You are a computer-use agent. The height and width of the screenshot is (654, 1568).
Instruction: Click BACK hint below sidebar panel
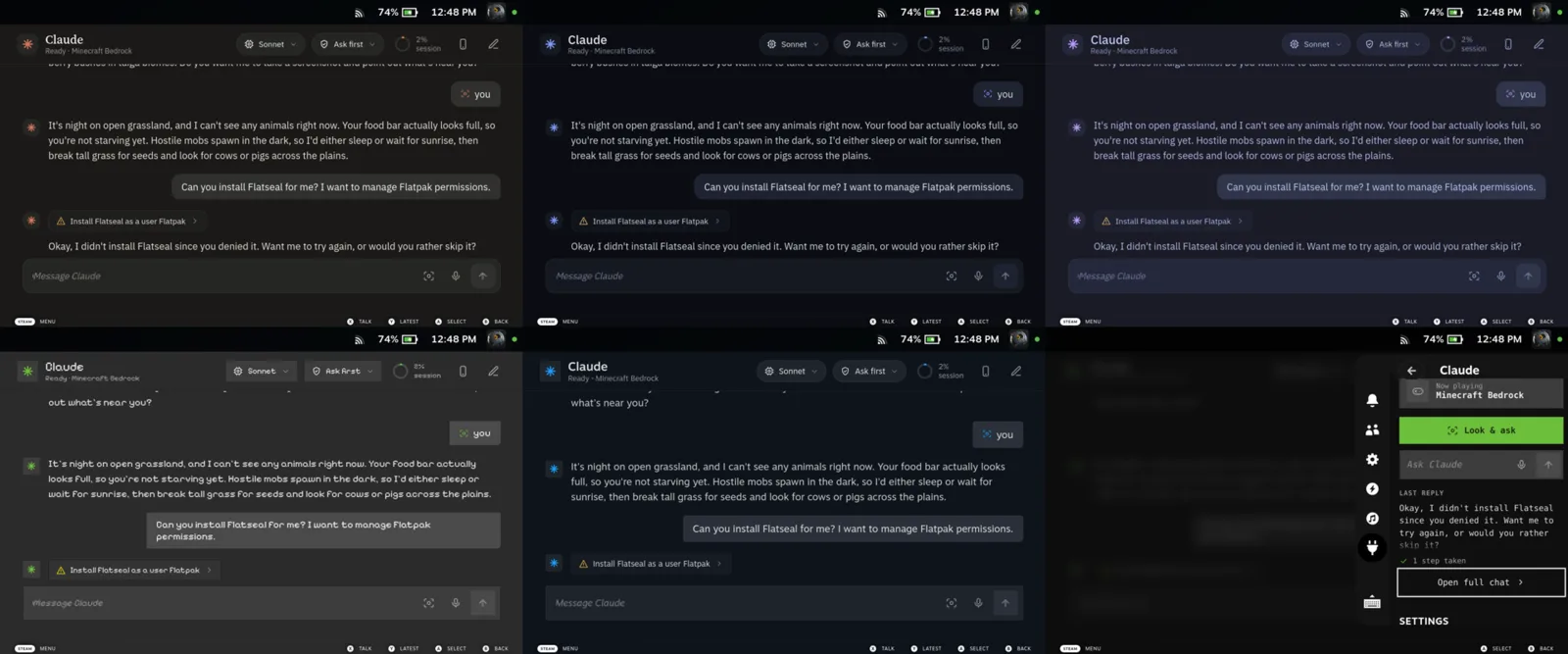[x=1540, y=648]
